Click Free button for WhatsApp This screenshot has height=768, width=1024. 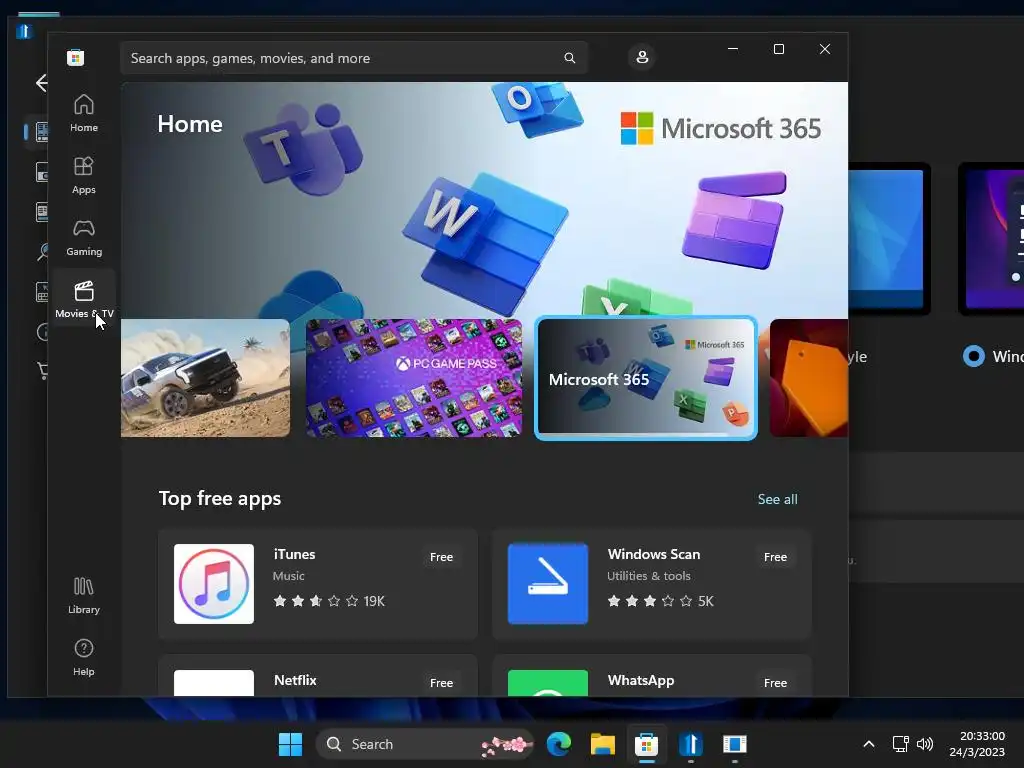click(x=775, y=682)
